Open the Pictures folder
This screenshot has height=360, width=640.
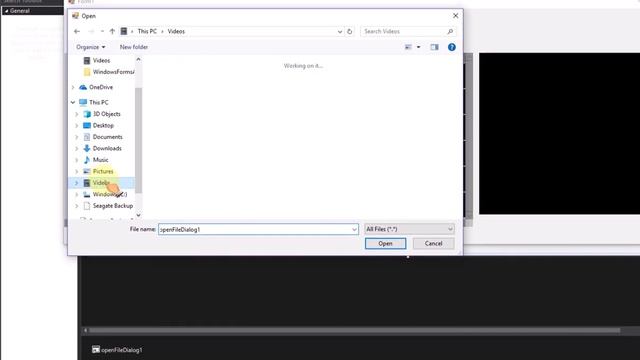(x=103, y=171)
